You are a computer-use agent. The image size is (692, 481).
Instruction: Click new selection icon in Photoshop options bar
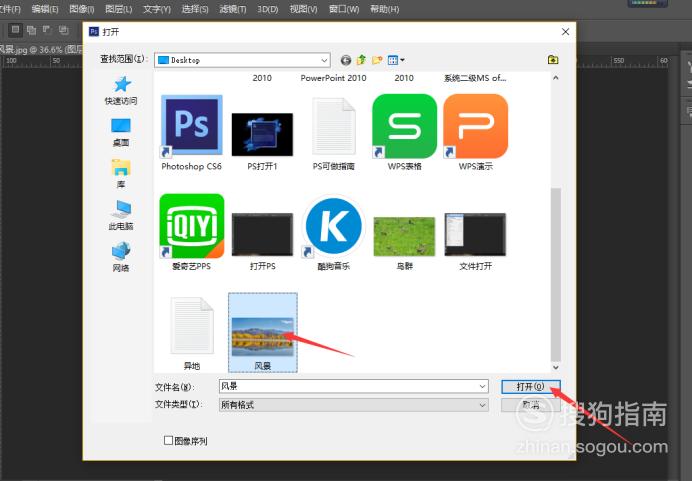(15, 30)
